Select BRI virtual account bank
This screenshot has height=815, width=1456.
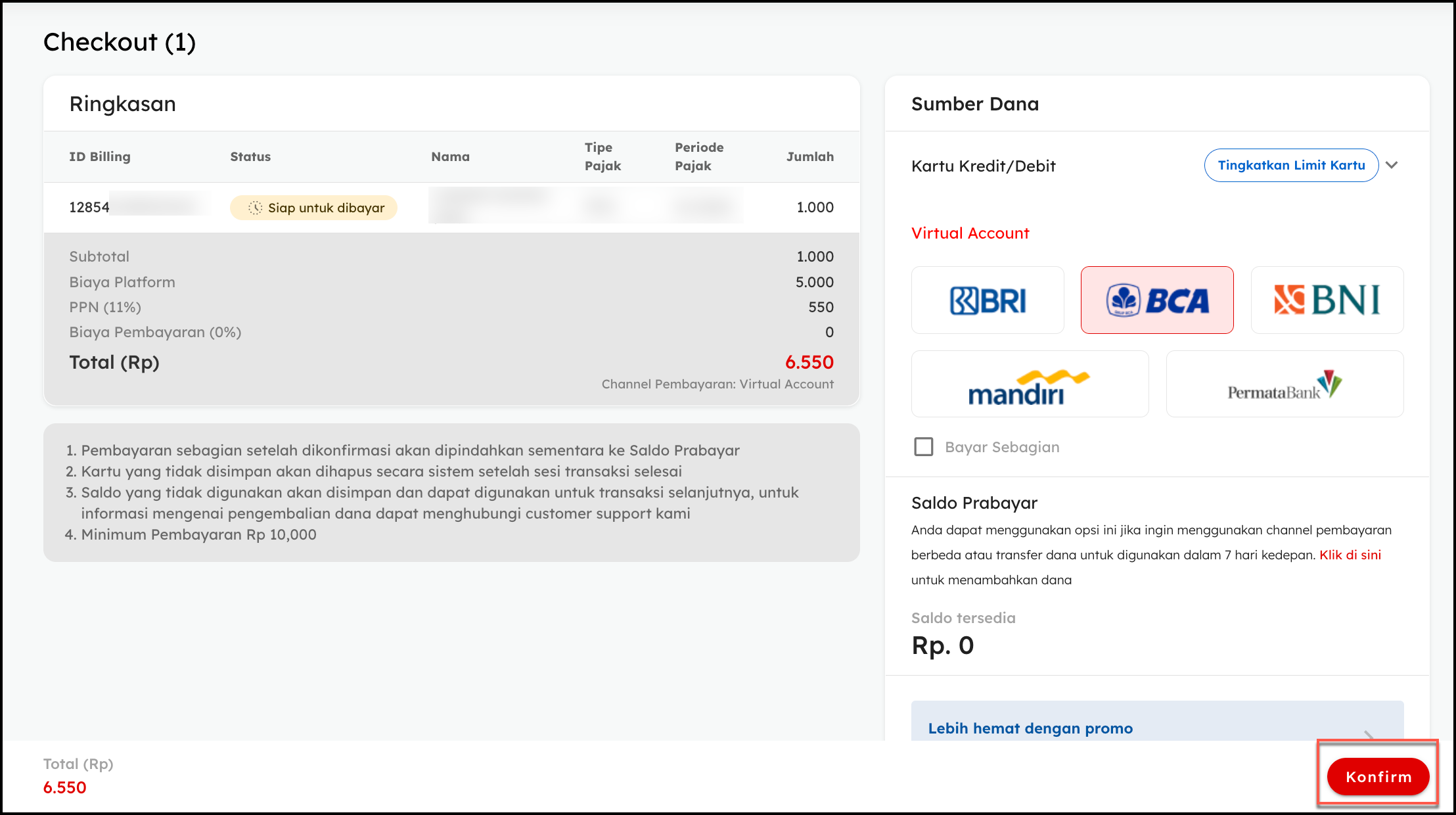pos(988,300)
